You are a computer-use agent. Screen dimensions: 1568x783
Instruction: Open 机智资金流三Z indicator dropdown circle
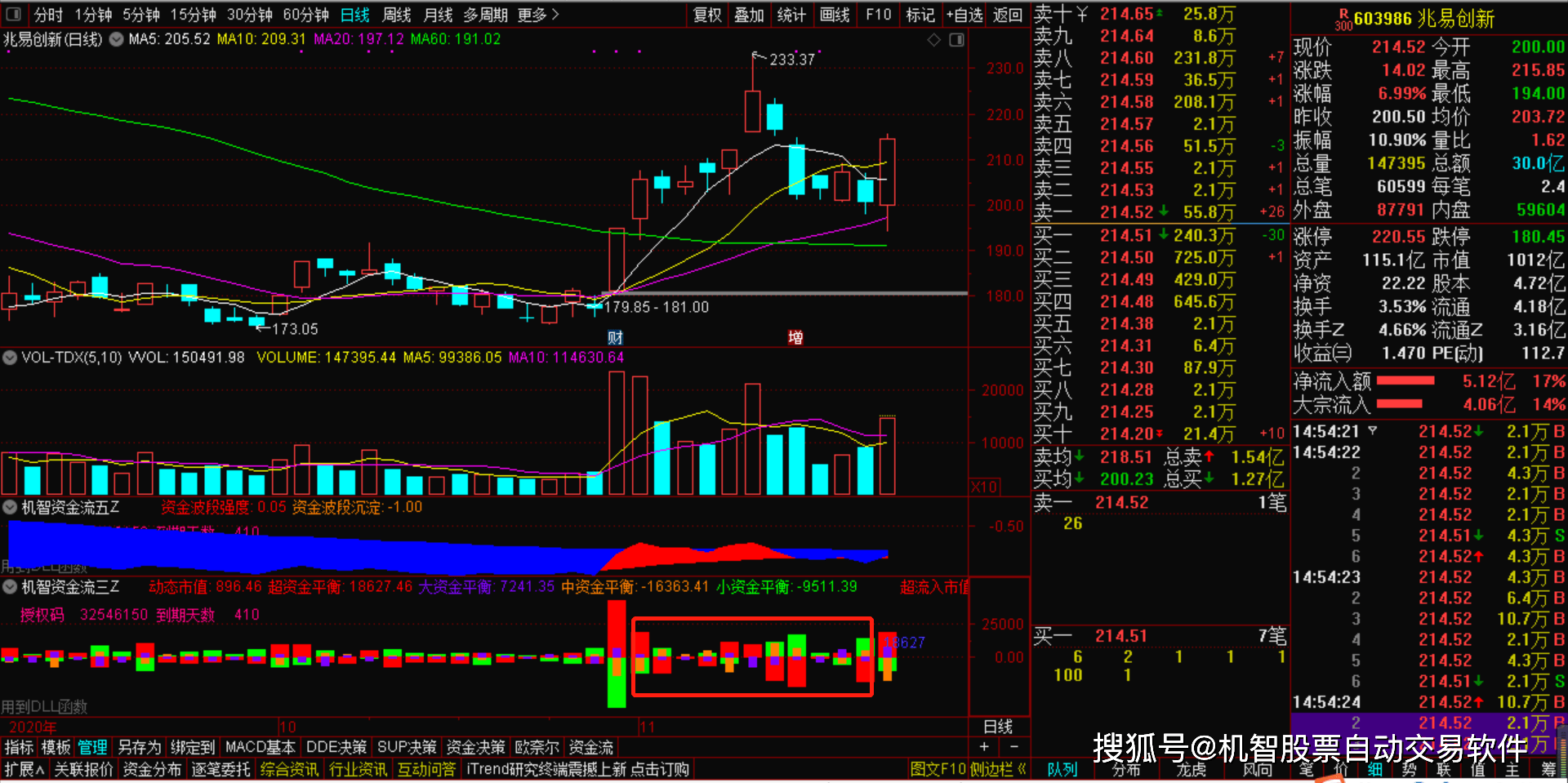point(10,587)
